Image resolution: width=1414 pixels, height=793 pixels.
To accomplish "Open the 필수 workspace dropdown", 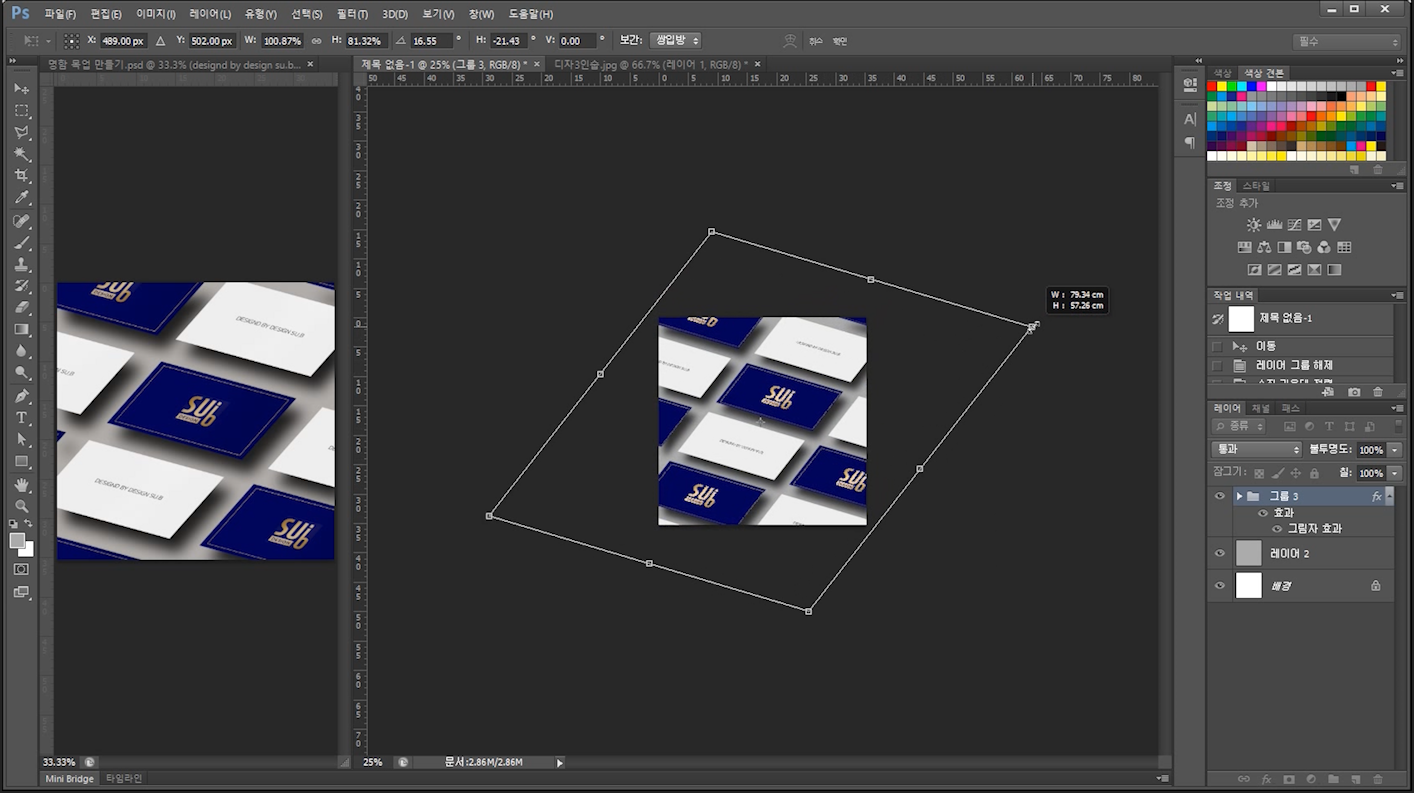I will click(x=1347, y=41).
